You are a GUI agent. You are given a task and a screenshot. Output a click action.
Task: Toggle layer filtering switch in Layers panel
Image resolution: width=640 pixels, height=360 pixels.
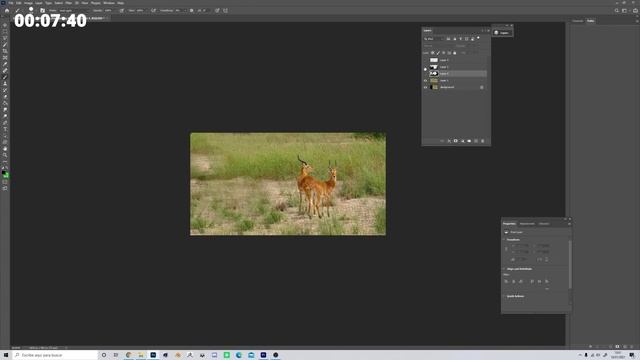click(478, 38)
